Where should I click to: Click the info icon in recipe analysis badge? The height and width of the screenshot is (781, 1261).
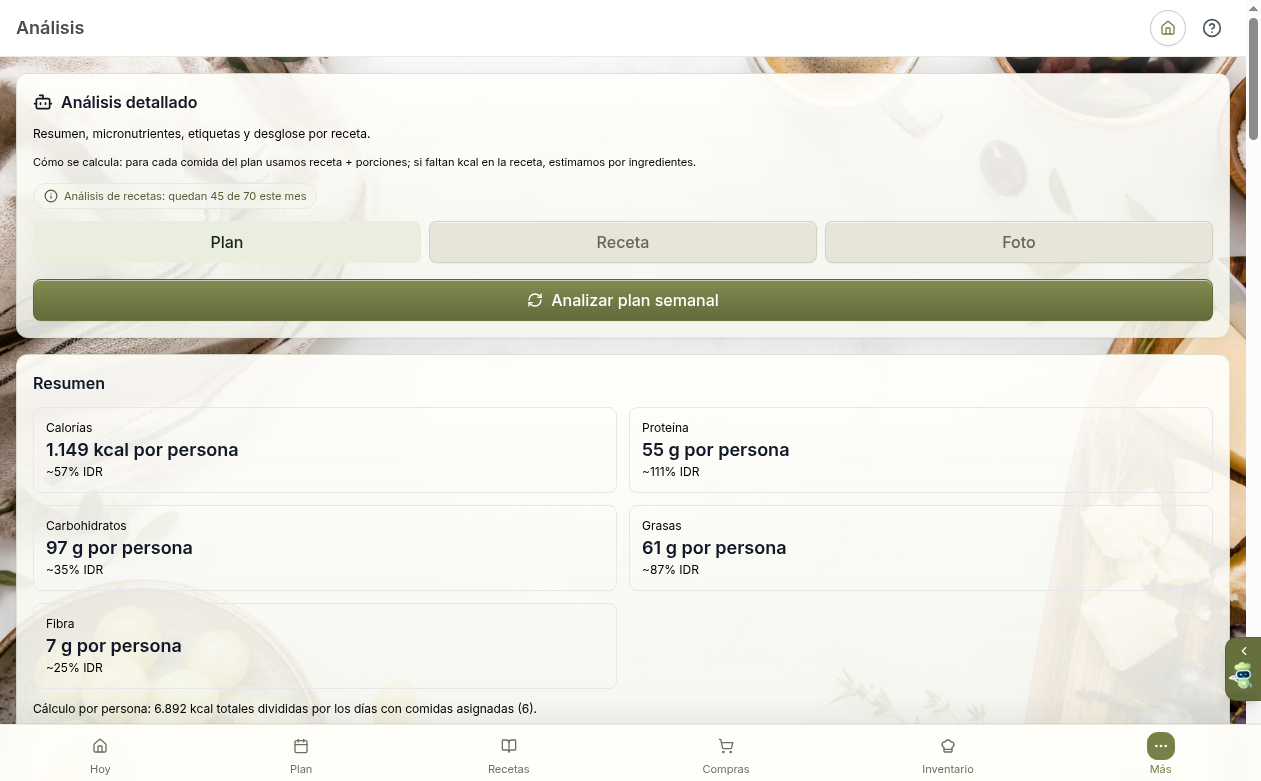51,196
